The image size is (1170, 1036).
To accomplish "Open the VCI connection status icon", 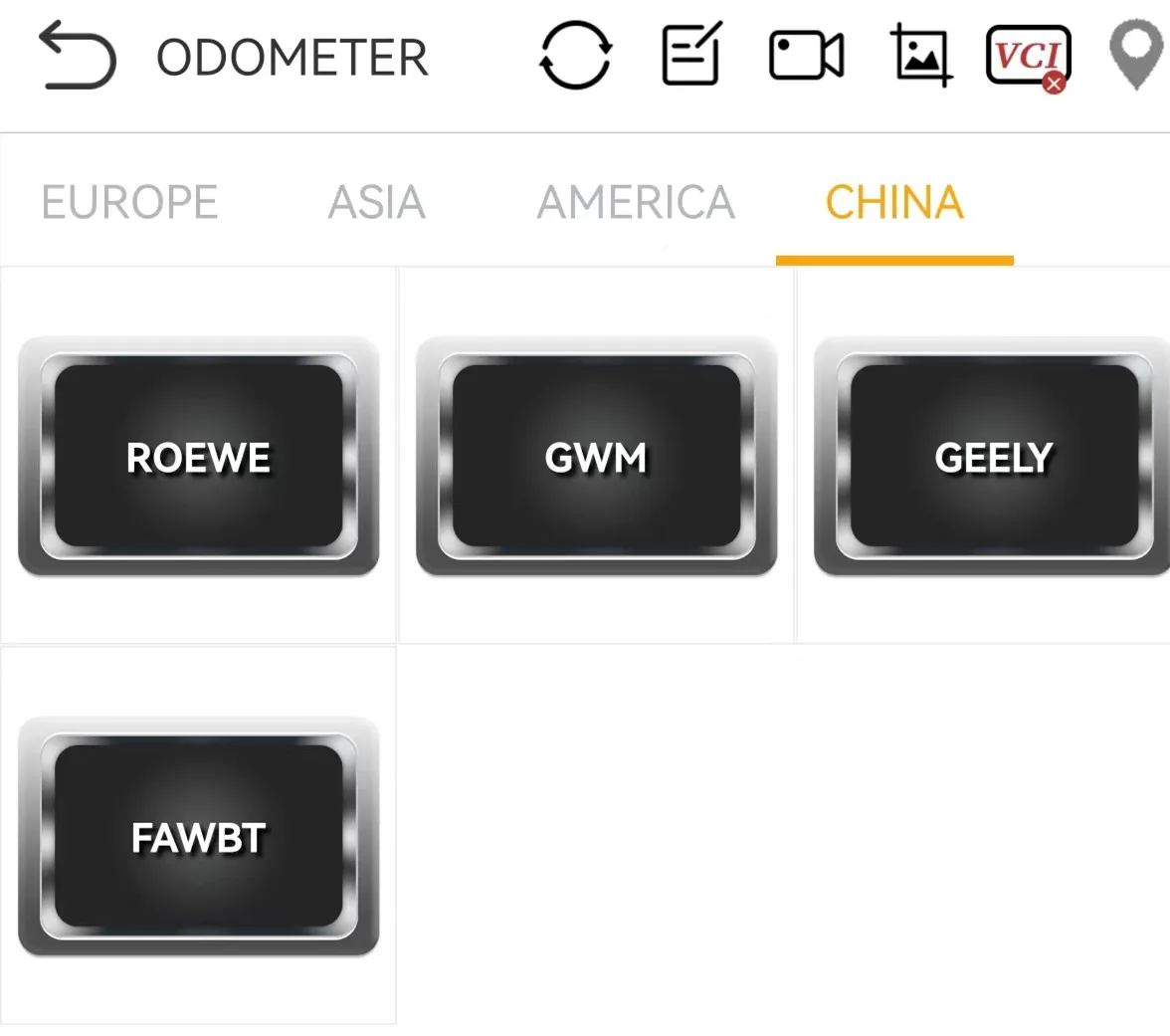I will coord(1029,56).
